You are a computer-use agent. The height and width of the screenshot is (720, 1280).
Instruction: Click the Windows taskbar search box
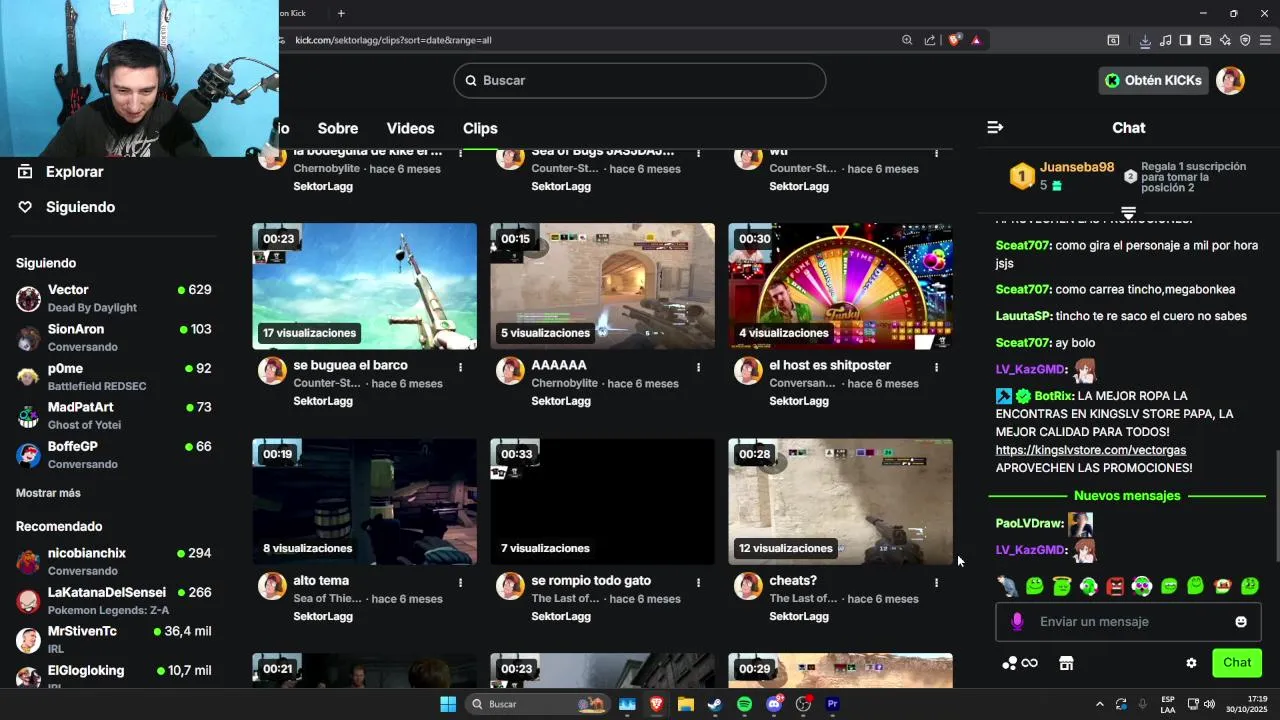click(540, 704)
